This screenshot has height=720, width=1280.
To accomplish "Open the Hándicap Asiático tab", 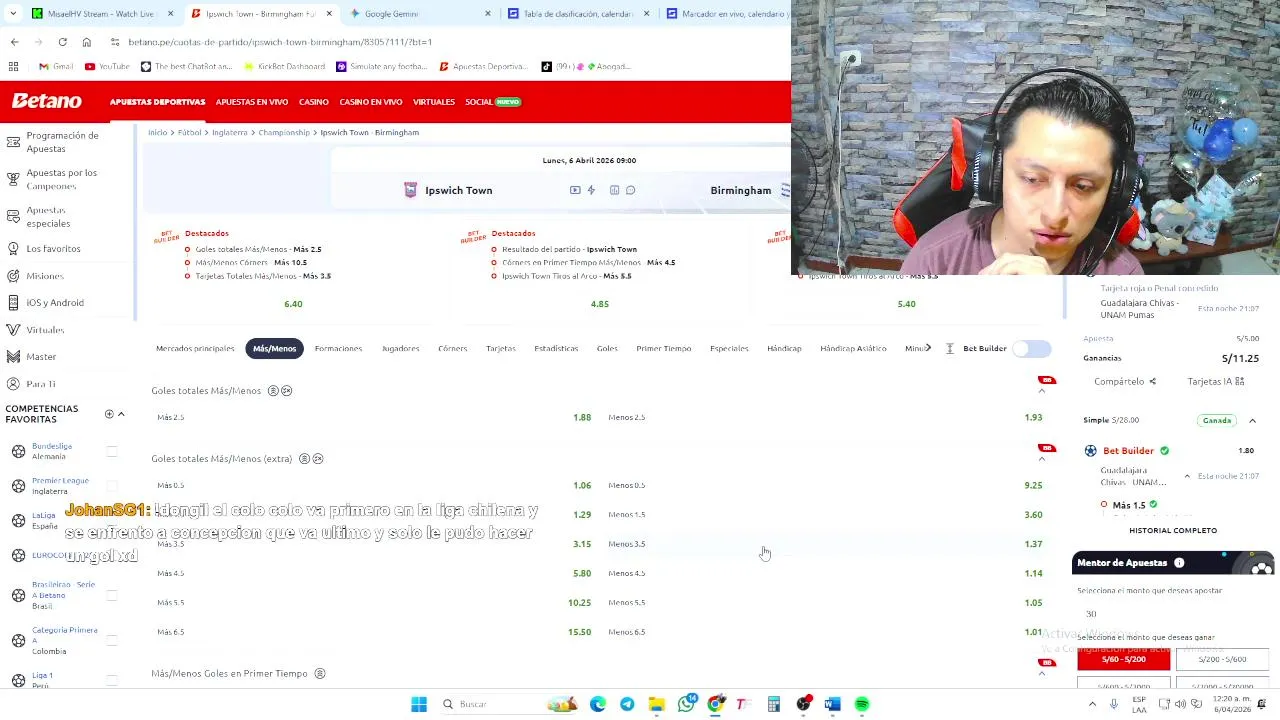I will pyautogui.click(x=853, y=348).
